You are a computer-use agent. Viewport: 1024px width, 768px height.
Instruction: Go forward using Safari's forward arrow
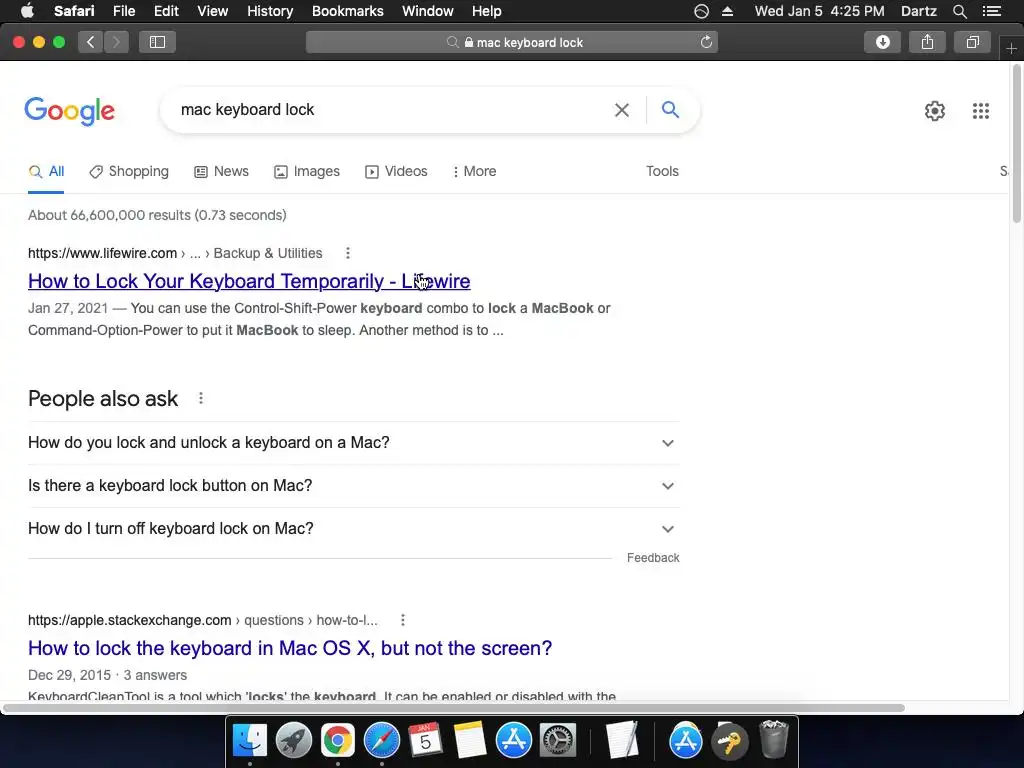116,42
